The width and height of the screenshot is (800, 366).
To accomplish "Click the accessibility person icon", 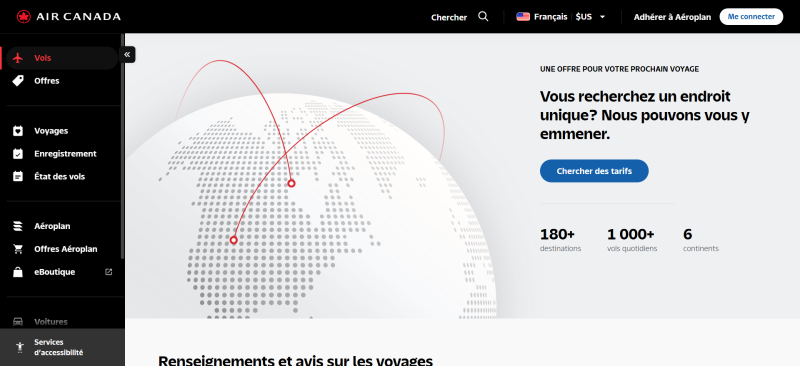I will 20,347.
